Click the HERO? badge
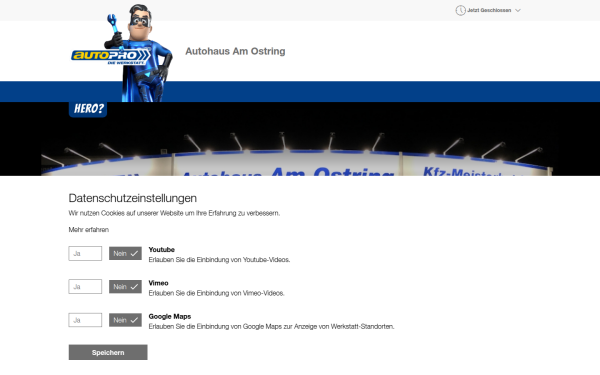This screenshot has height=375, width=600. click(88, 109)
